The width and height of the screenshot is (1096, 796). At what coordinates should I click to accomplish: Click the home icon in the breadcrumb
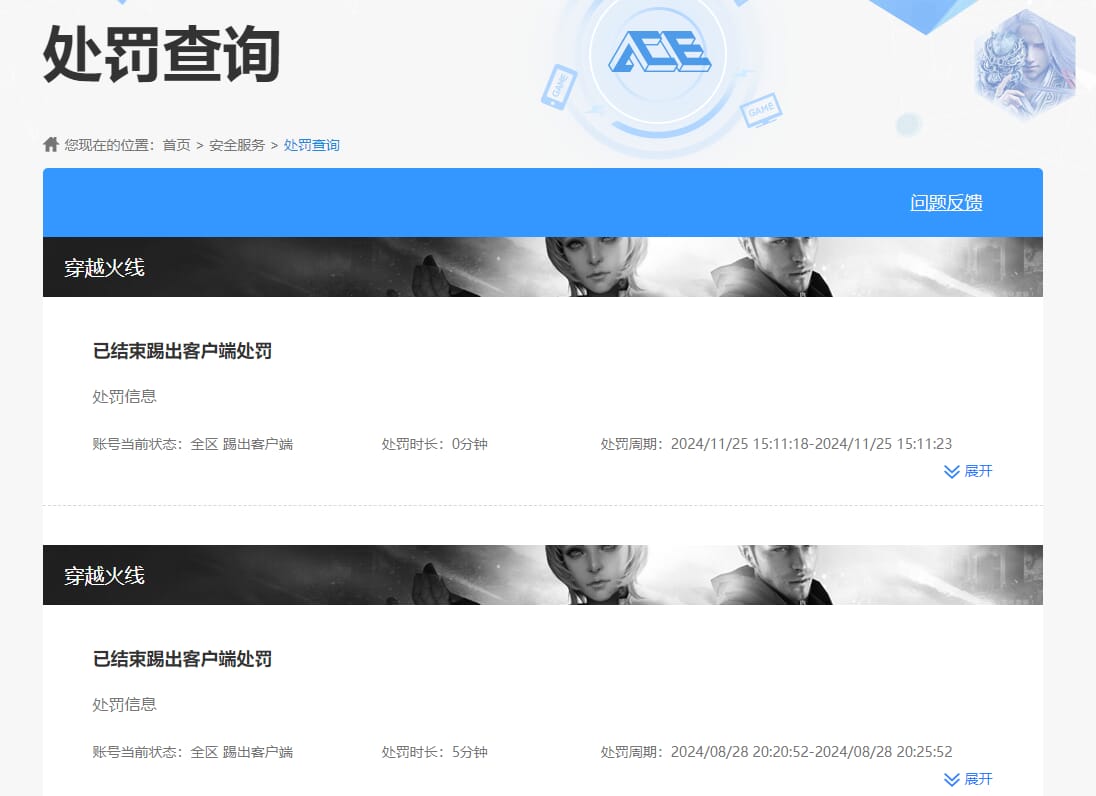click(x=51, y=145)
